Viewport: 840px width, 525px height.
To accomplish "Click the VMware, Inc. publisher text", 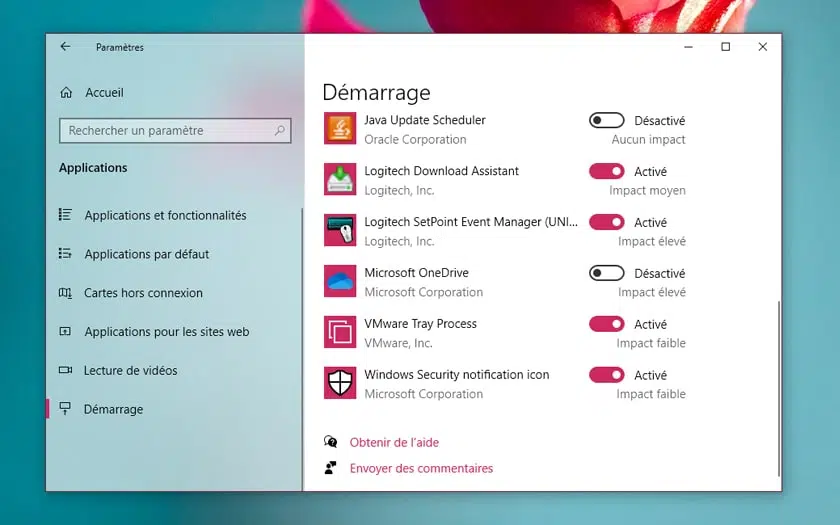I will pos(398,343).
